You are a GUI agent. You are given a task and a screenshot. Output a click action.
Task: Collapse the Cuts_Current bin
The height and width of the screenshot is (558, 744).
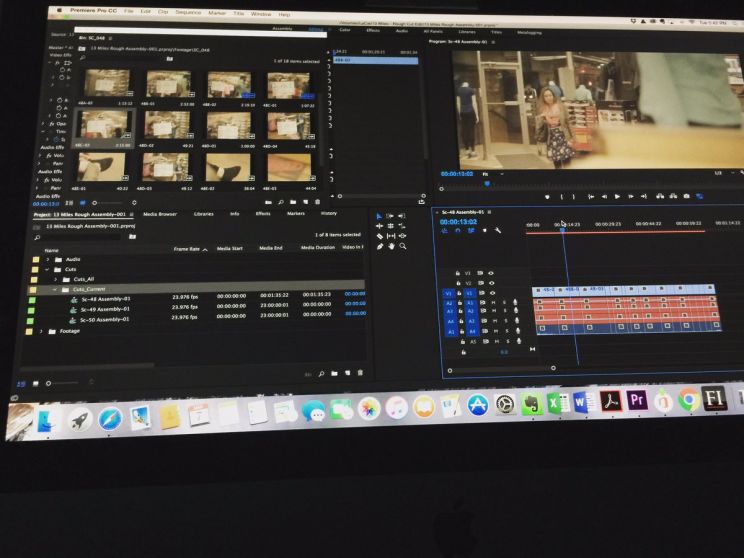click(55, 289)
